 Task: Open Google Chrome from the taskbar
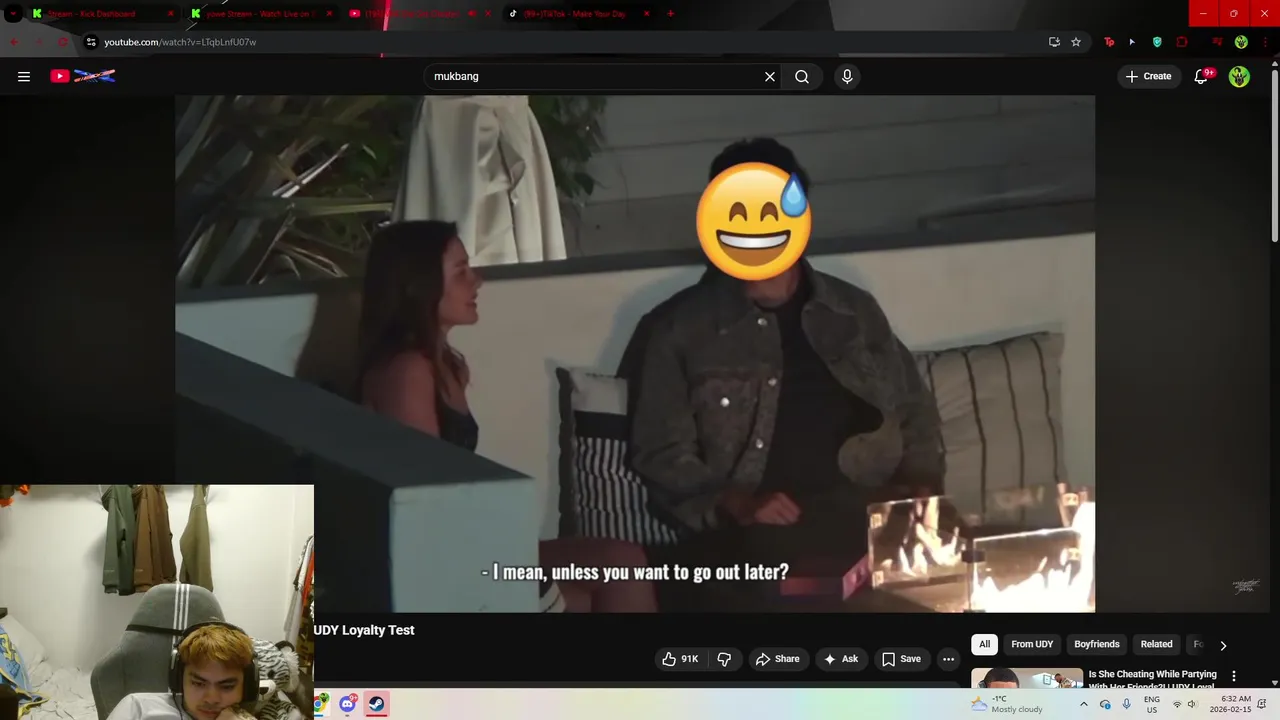(320, 704)
